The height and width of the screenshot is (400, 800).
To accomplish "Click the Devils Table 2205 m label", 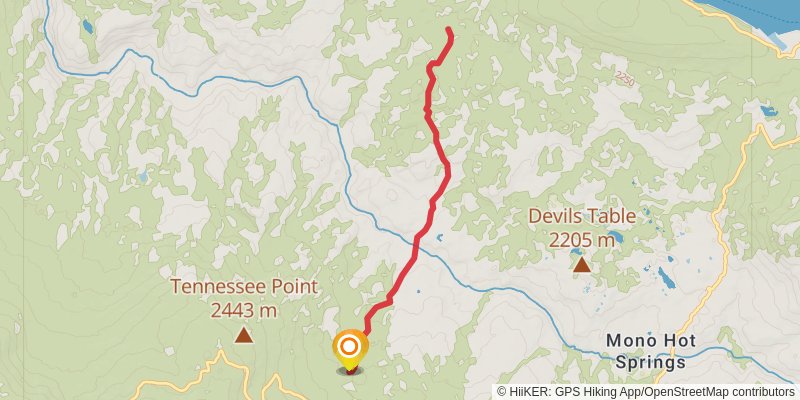I will coord(582,228).
